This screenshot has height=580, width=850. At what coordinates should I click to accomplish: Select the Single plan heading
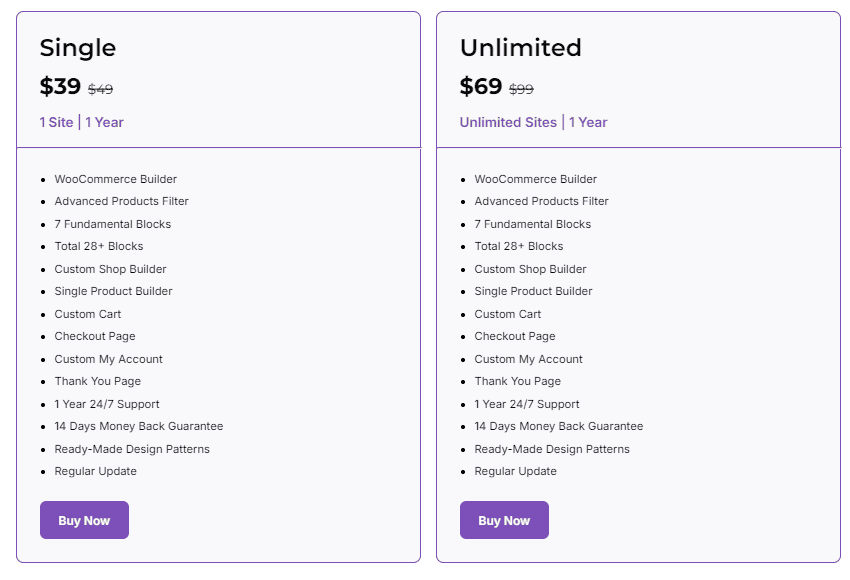(77, 47)
